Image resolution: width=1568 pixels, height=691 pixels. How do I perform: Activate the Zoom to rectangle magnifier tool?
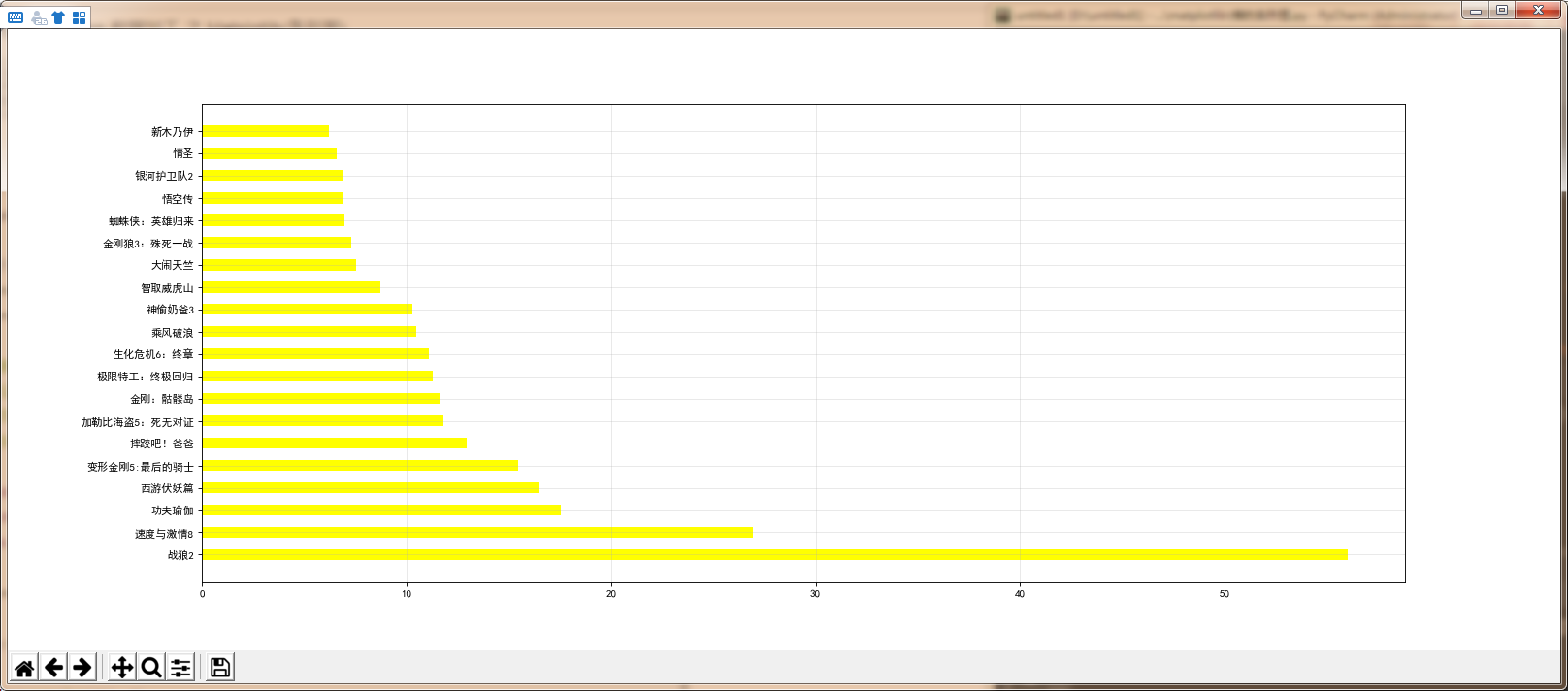pos(151,667)
